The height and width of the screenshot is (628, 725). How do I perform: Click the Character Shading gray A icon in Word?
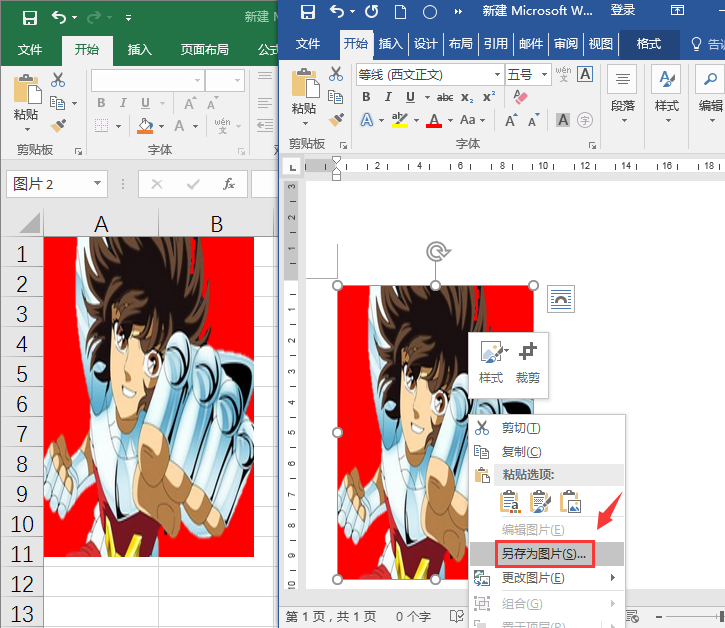pos(563,120)
